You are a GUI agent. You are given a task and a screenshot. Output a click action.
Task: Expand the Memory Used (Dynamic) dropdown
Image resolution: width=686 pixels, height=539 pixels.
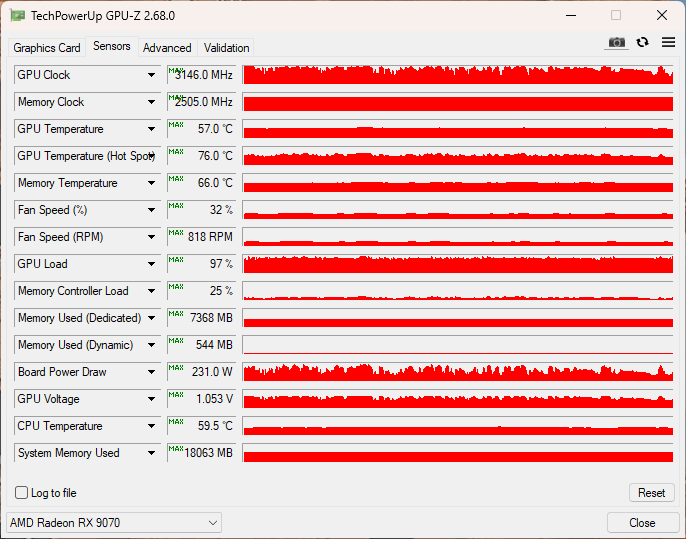pyautogui.click(x=151, y=345)
